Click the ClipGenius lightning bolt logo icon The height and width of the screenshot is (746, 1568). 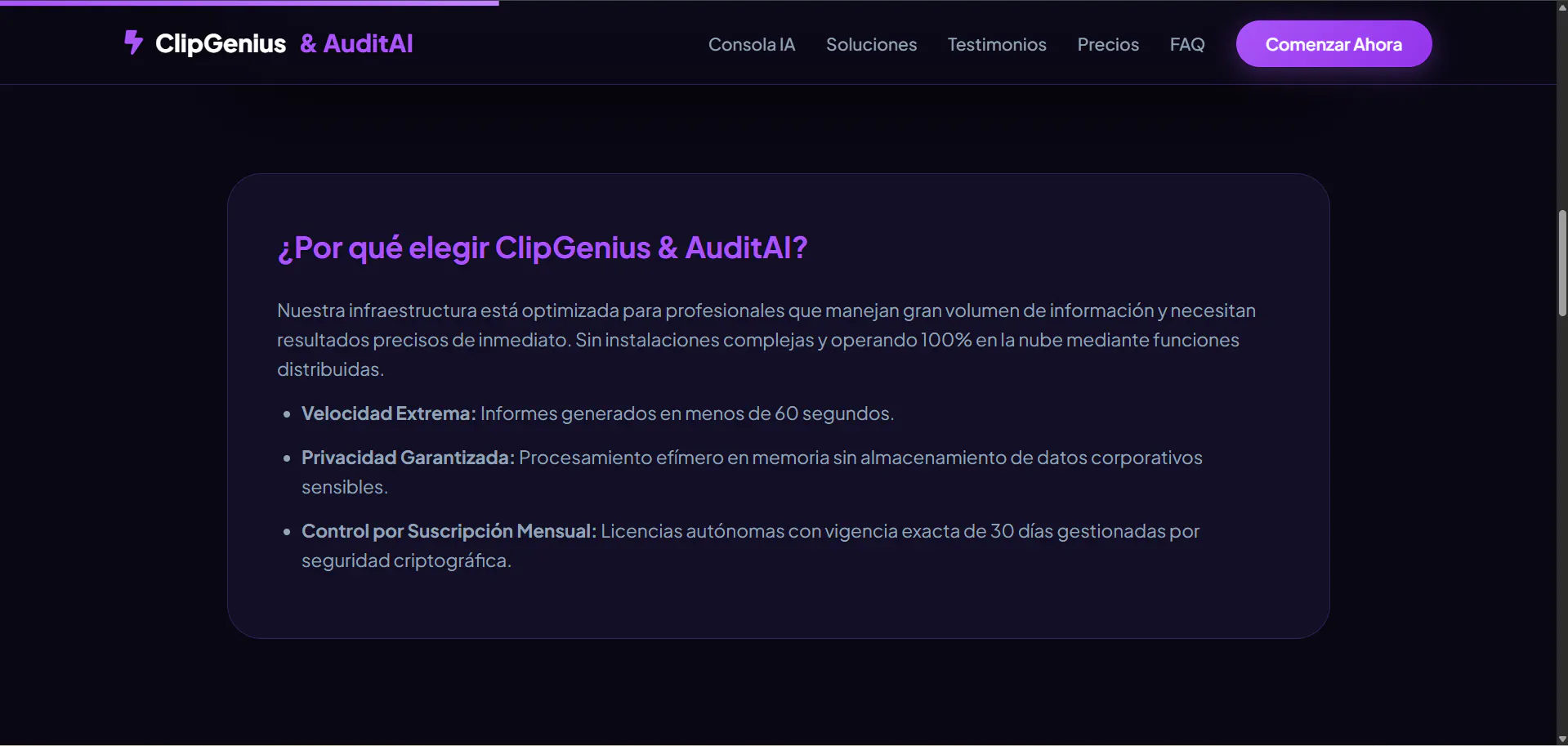coord(133,42)
